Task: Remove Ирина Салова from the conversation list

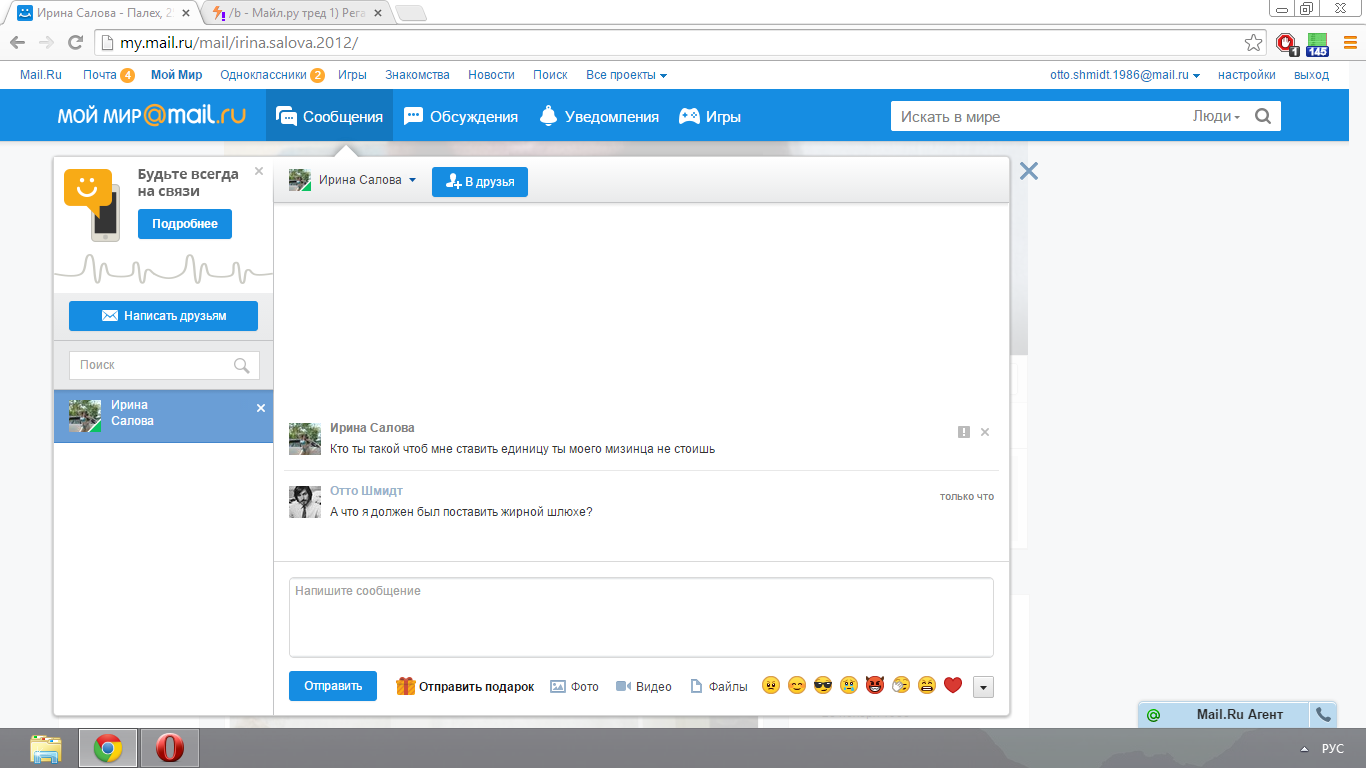Action: coord(261,408)
